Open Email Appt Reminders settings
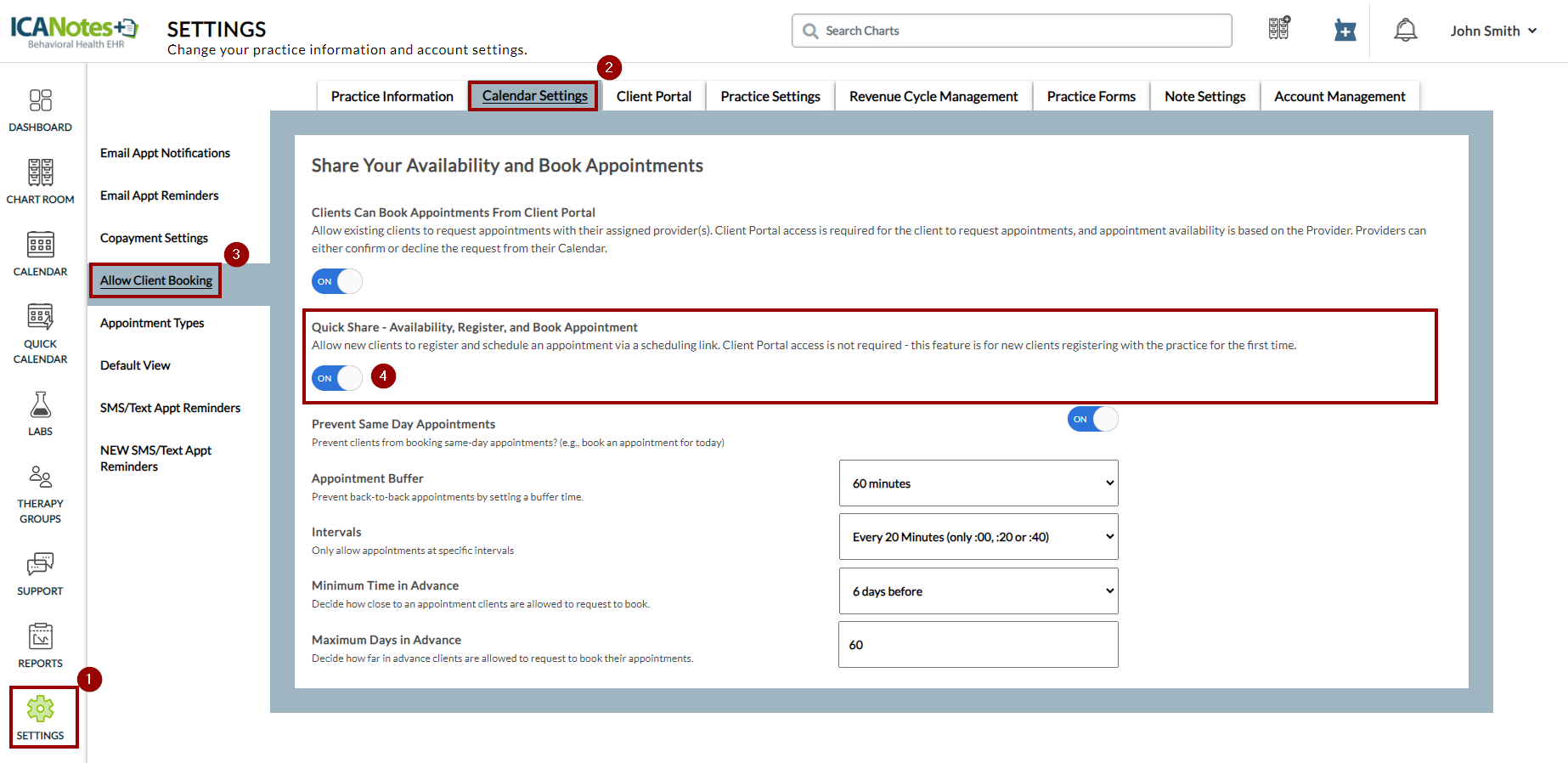Image resolution: width=1568 pixels, height=763 pixels. 159,195
